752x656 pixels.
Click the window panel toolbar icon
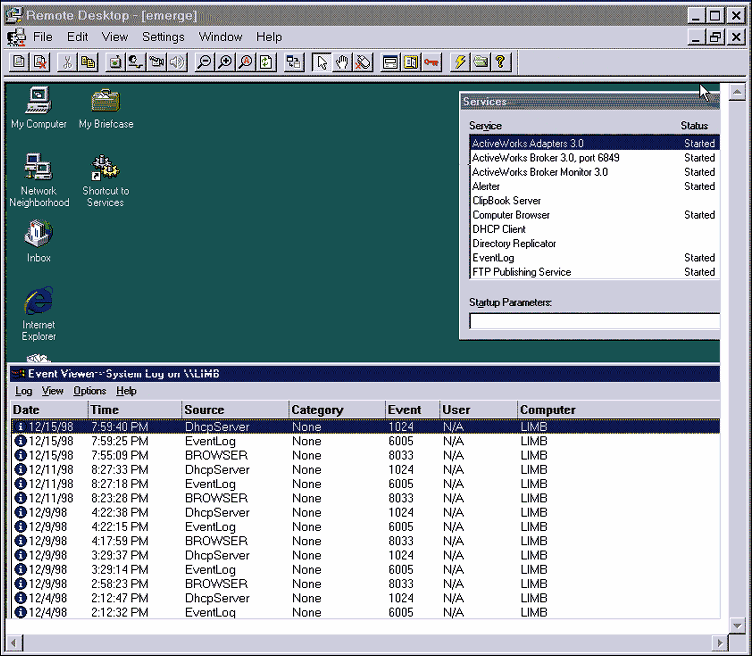390,62
